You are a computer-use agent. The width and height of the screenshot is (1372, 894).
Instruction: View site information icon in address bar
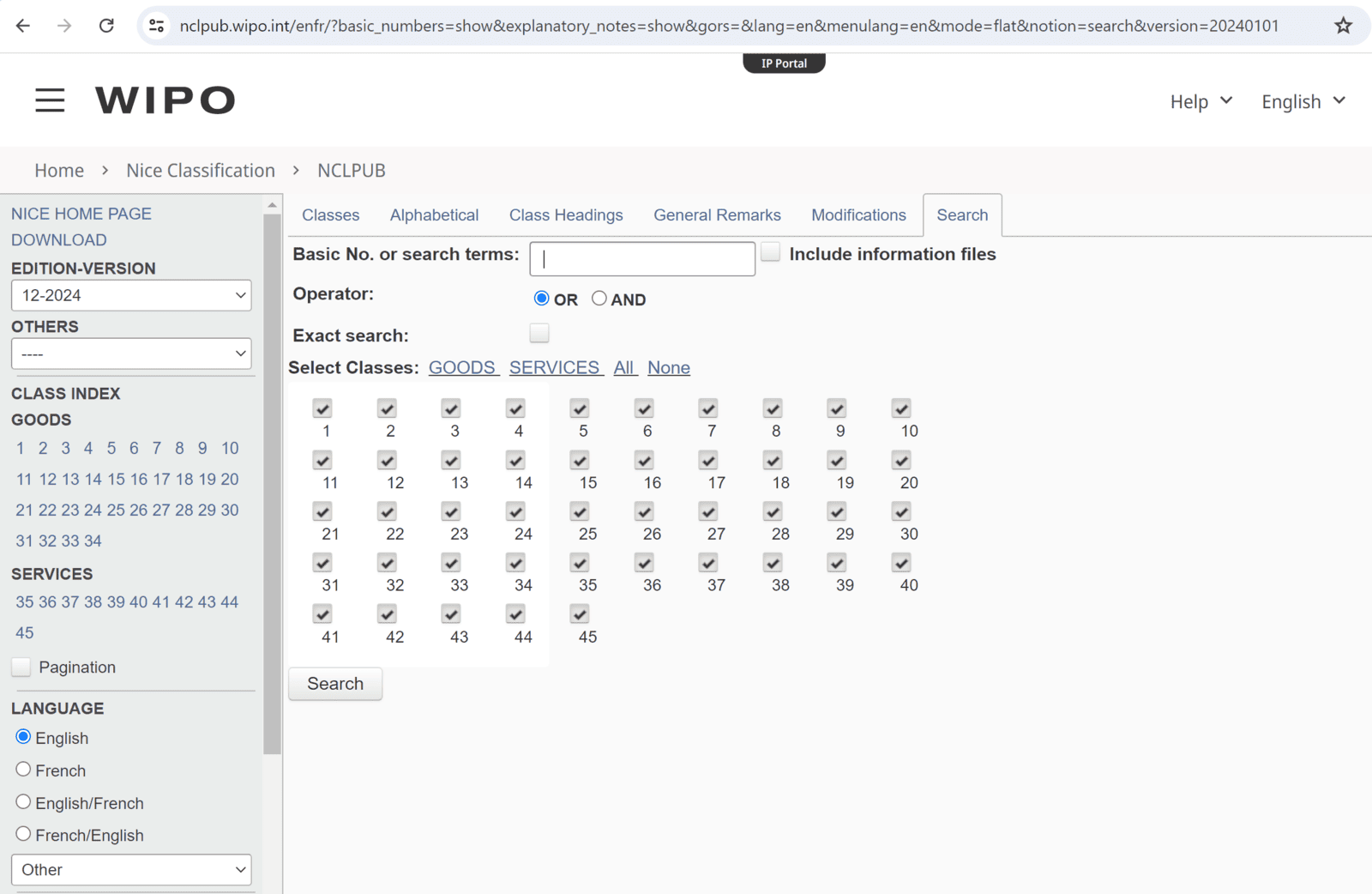tap(157, 26)
